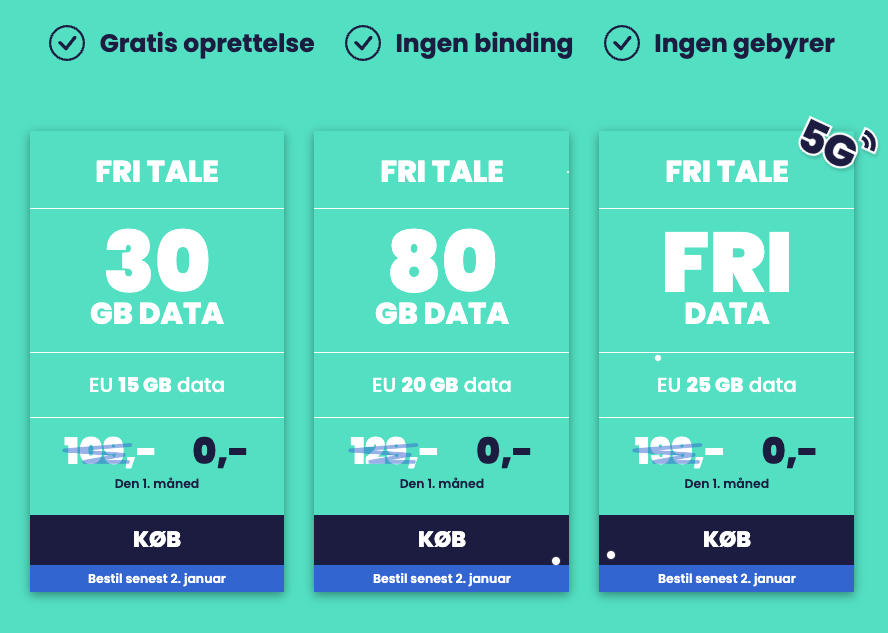Click the EU 20 GB data row

point(442,385)
